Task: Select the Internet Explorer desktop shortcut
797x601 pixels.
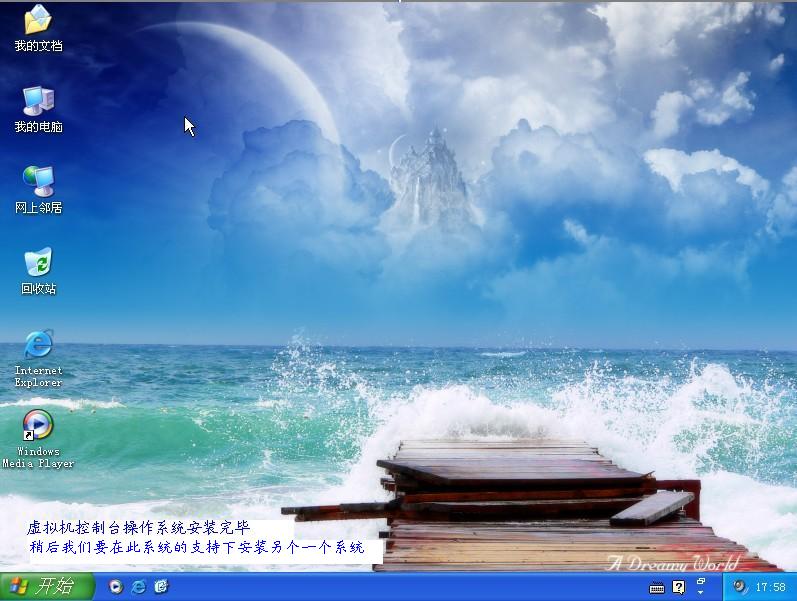Action: coord(38,345)
